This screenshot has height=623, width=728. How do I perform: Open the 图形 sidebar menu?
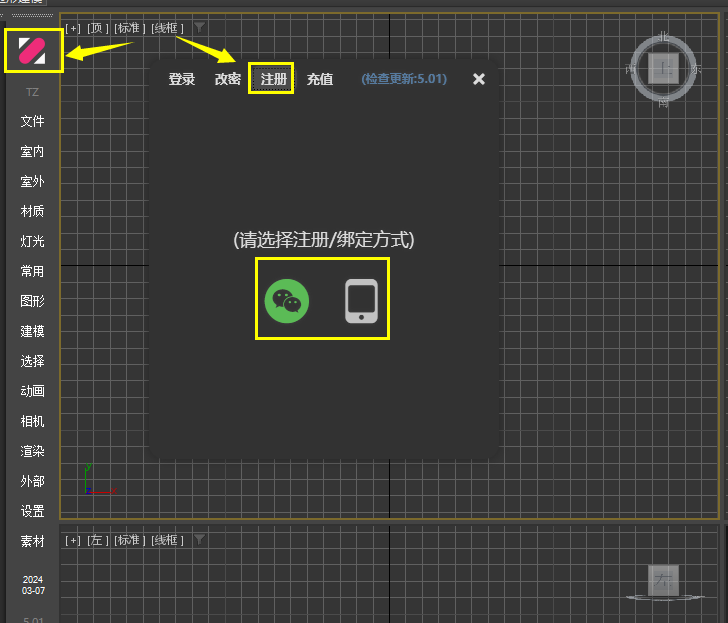tap(32, 301)
